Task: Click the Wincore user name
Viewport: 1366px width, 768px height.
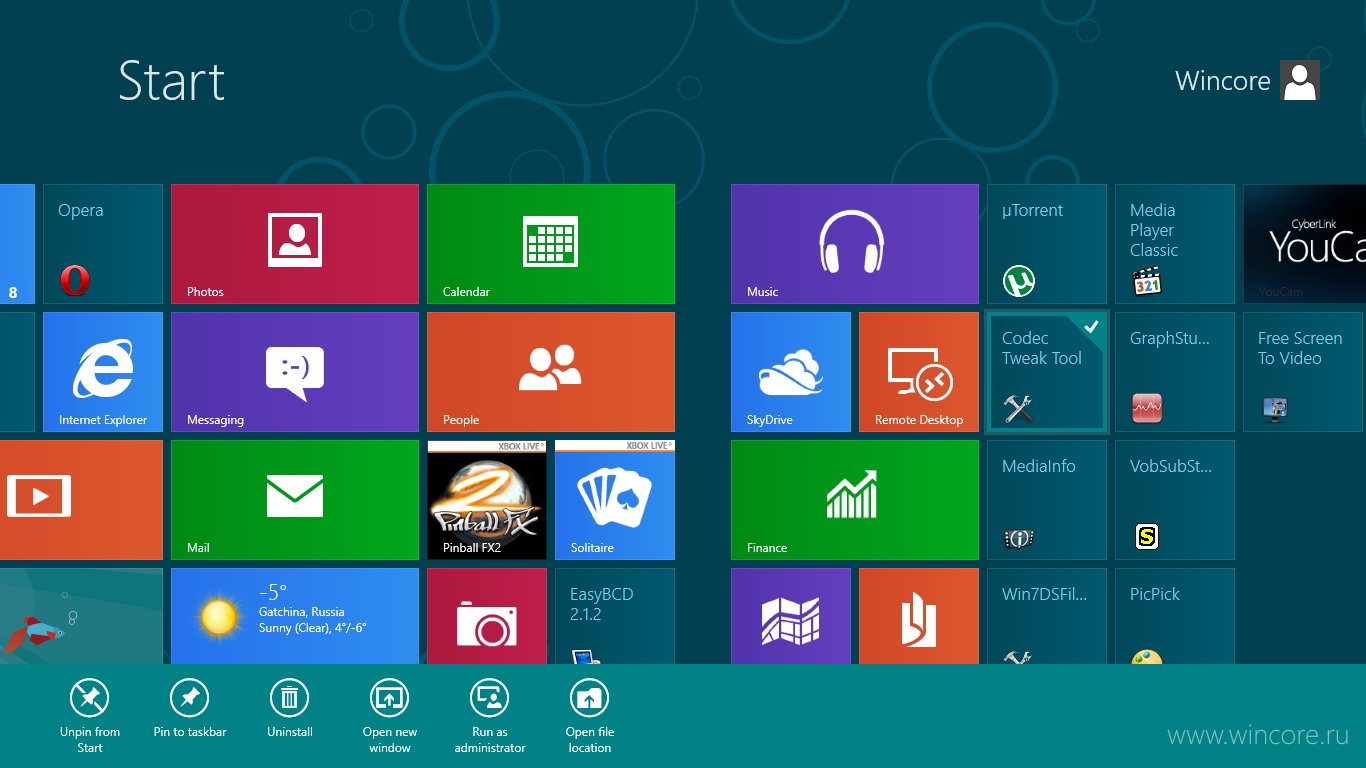Action: pyautogui.click(x=1222, y=81)
